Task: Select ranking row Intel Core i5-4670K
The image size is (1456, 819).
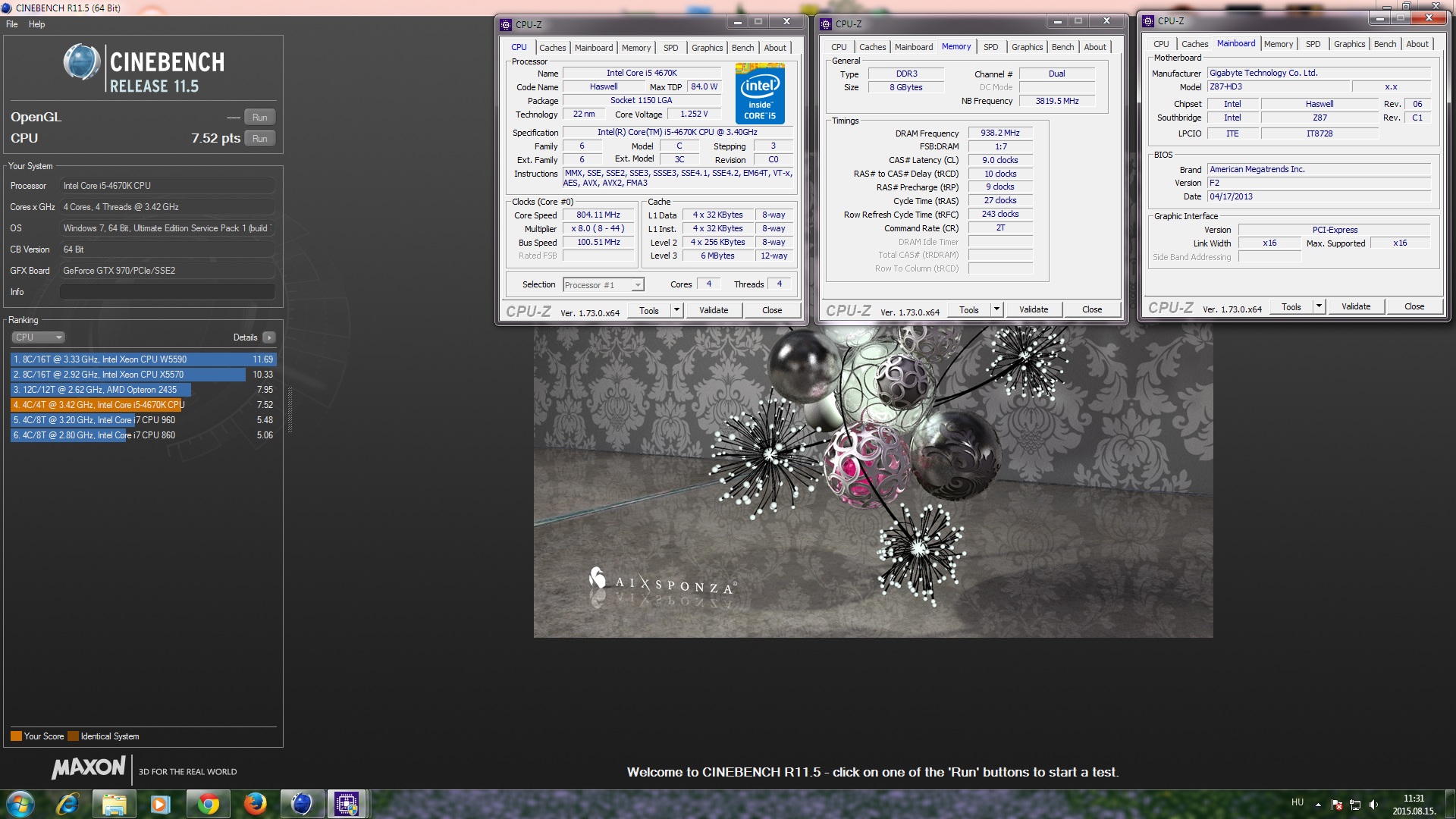Action: [x=143, y=405]
